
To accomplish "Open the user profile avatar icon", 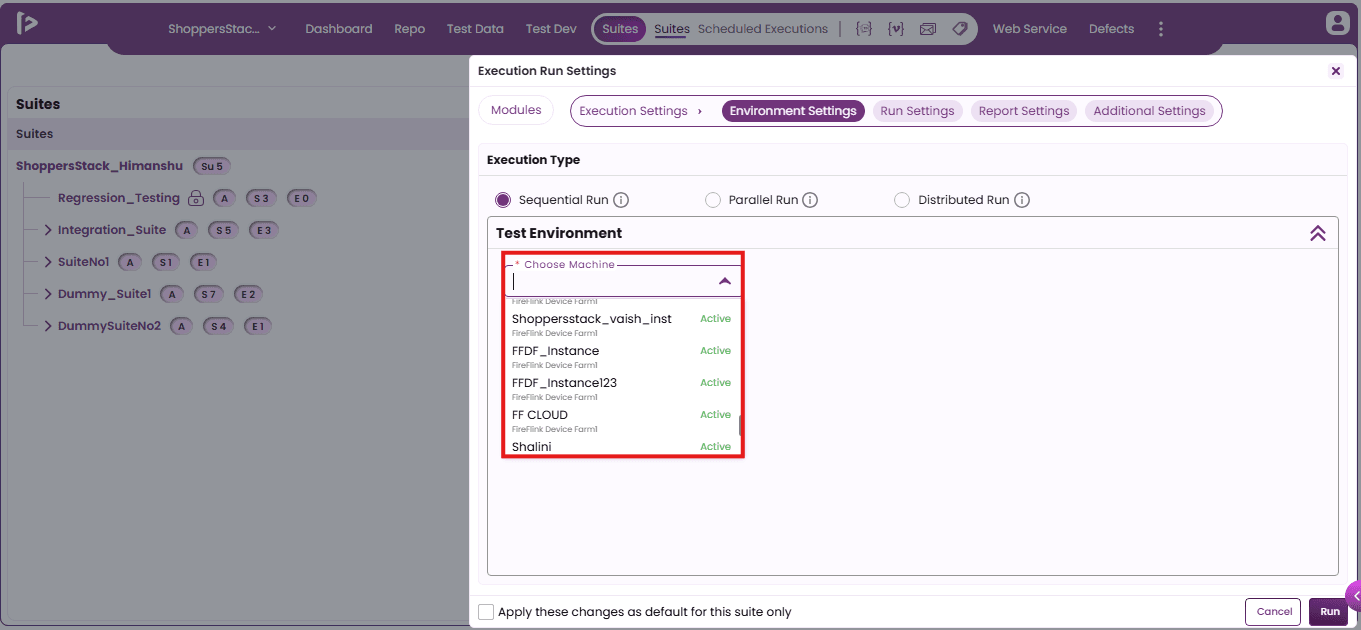I will [x=1336, y=23].
